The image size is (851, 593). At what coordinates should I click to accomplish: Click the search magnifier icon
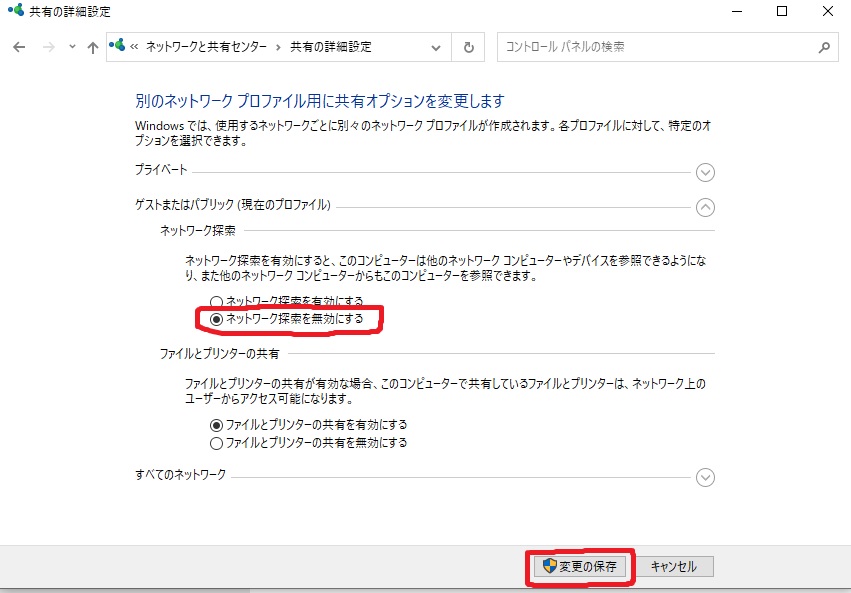coord(822,46)
